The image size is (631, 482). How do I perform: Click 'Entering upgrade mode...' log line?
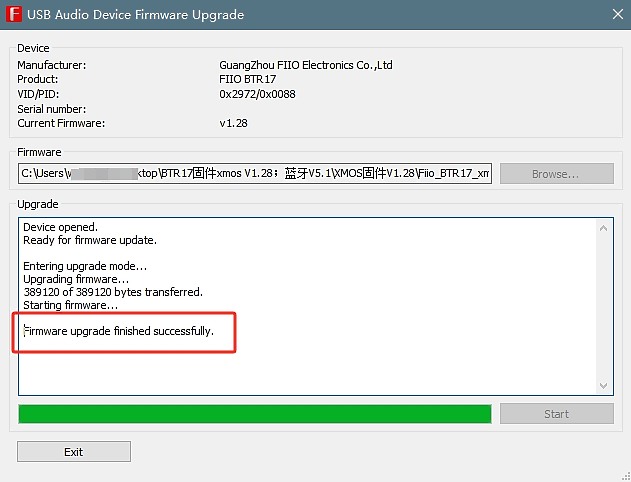(x=85, y=266)
